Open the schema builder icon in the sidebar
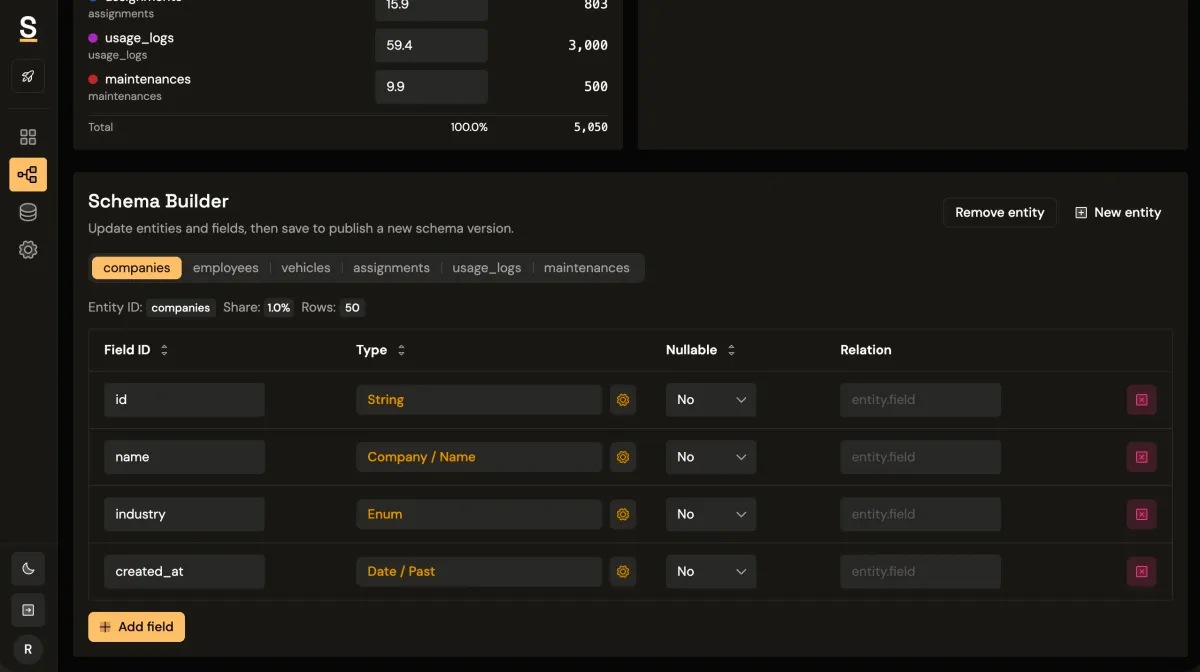Screen dimensions: 1200x672 [27, 174]
